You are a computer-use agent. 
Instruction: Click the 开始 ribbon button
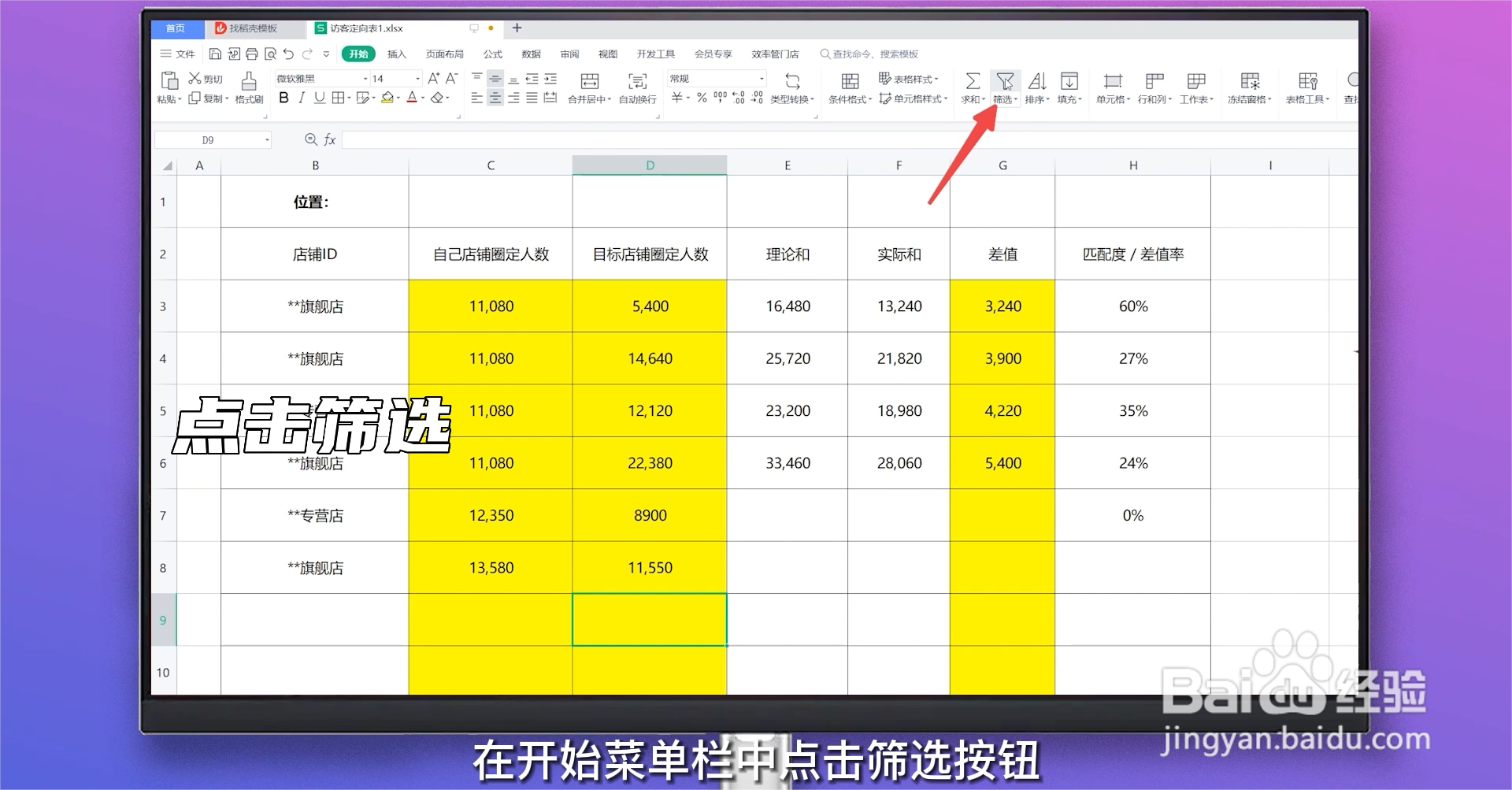(358, 54)
